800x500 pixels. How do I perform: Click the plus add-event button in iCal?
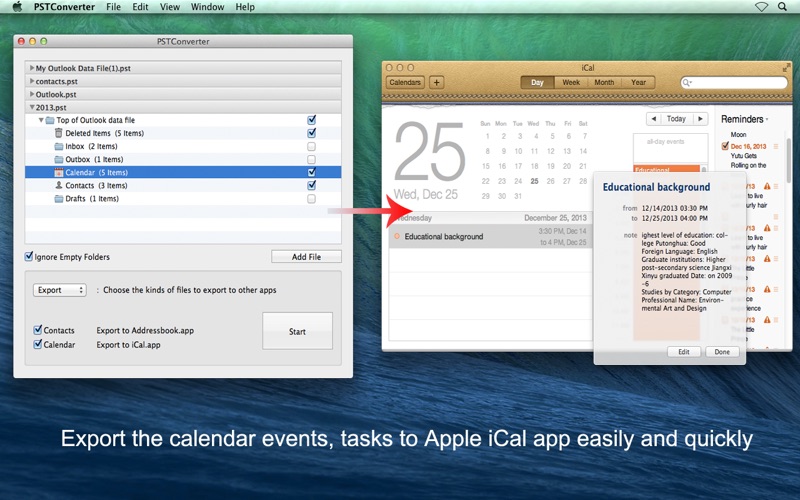coord(437,83)
